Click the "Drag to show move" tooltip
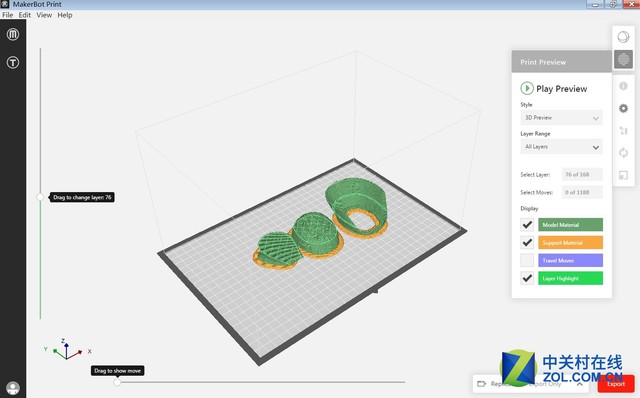The image size is (640, 398). click(x=117, y=371)
